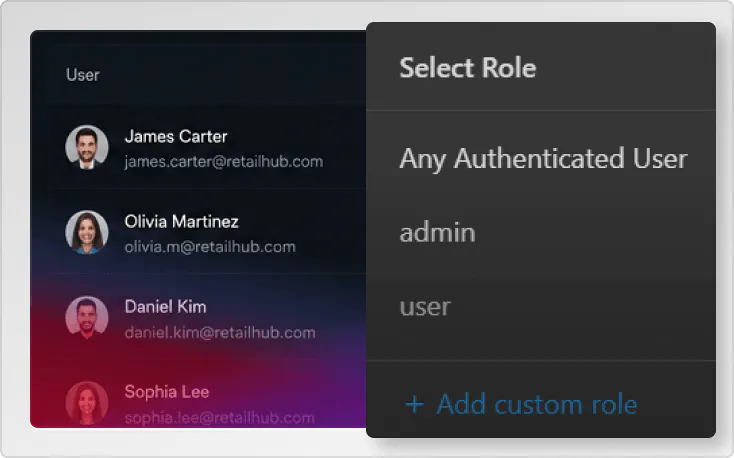Screen dimensions: 734x458
Task: Choose the admin role option
Action: point(437,233)
